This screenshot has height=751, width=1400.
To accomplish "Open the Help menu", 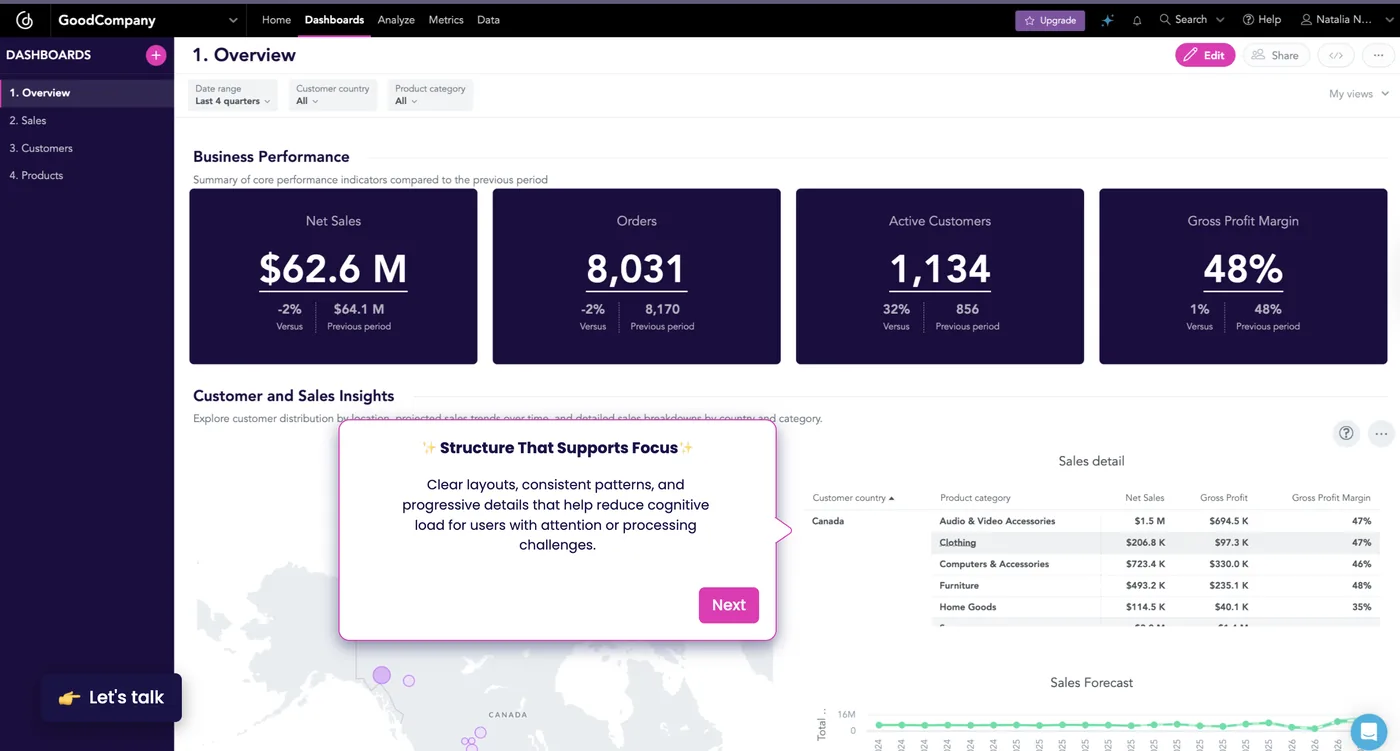I will (1262, 20).
